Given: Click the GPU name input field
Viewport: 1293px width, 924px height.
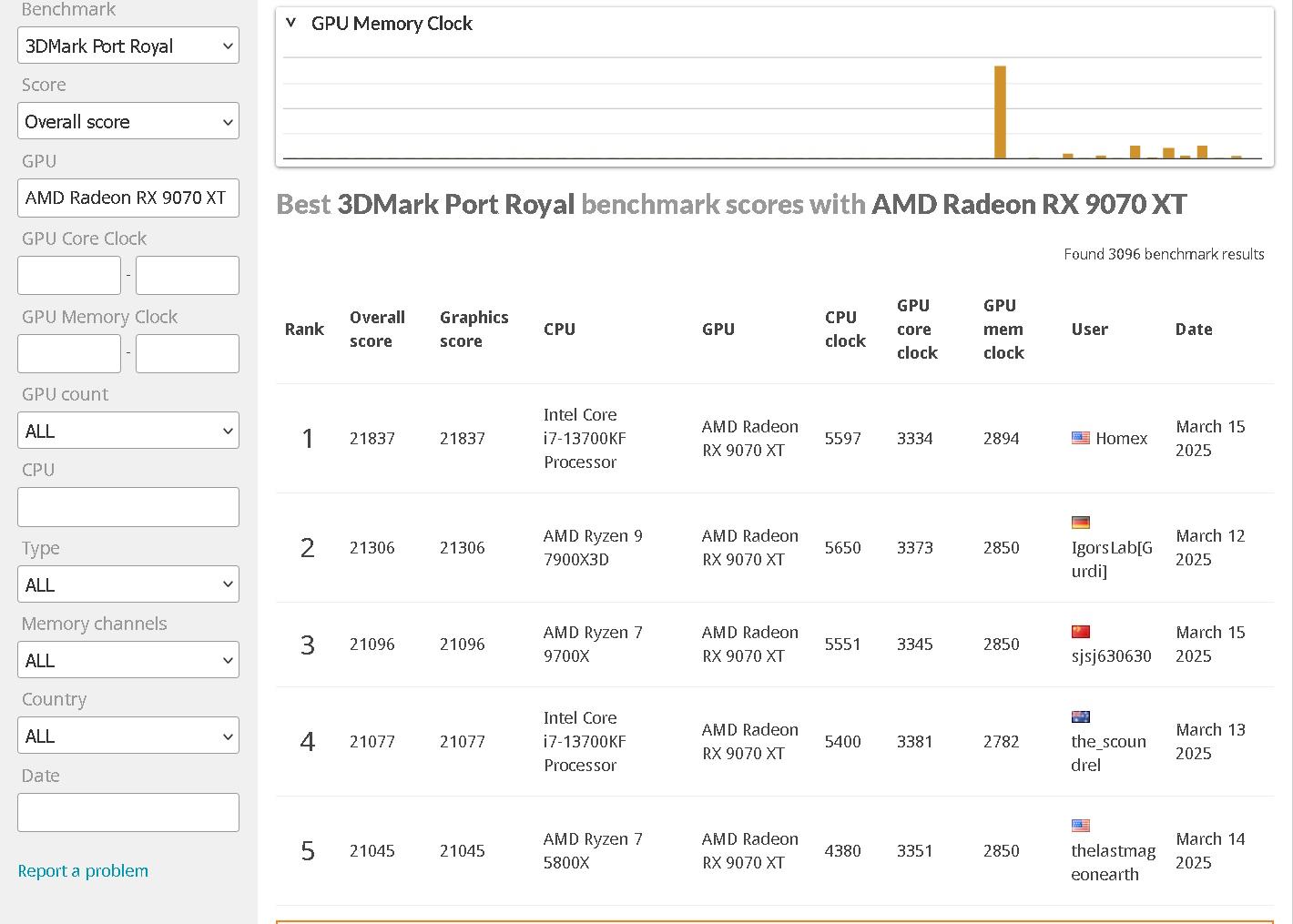Looking at the screenshot, I should [128, 198].
